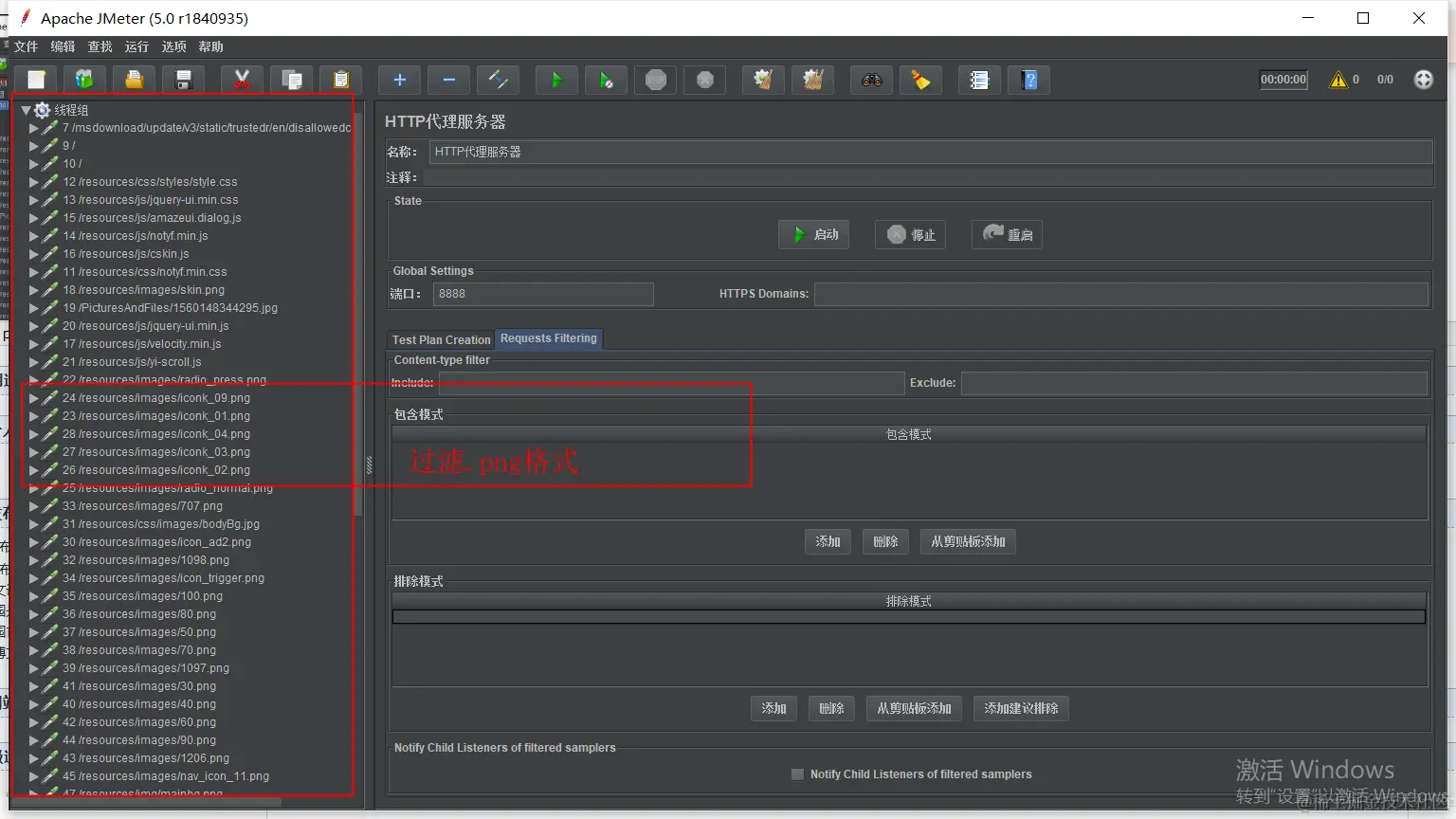Open the 选项 menu
1456x819 pixels.
pyautogui.click(x=173, y=46)
